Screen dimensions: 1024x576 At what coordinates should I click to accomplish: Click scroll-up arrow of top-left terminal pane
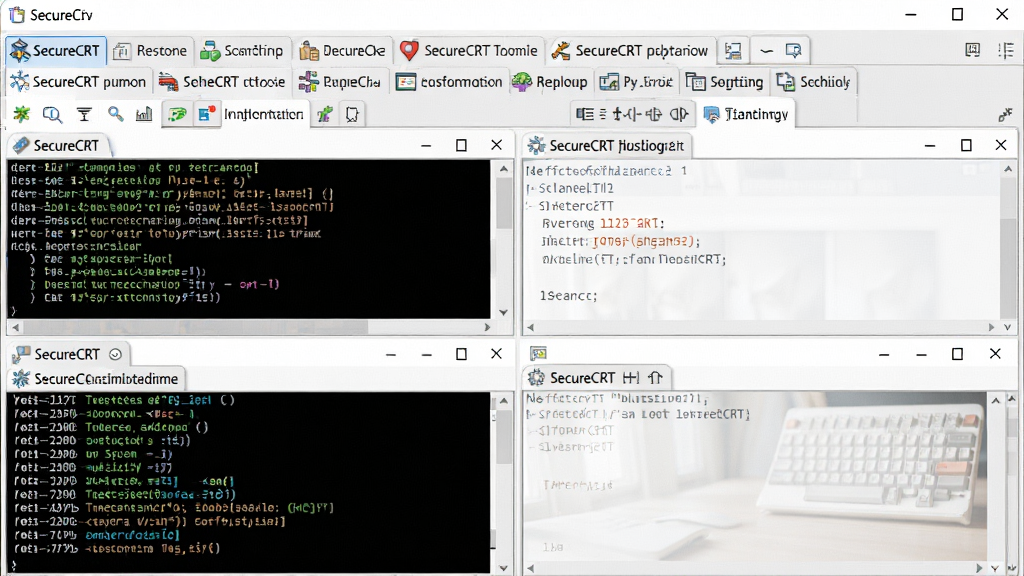(x=504, y=168)
